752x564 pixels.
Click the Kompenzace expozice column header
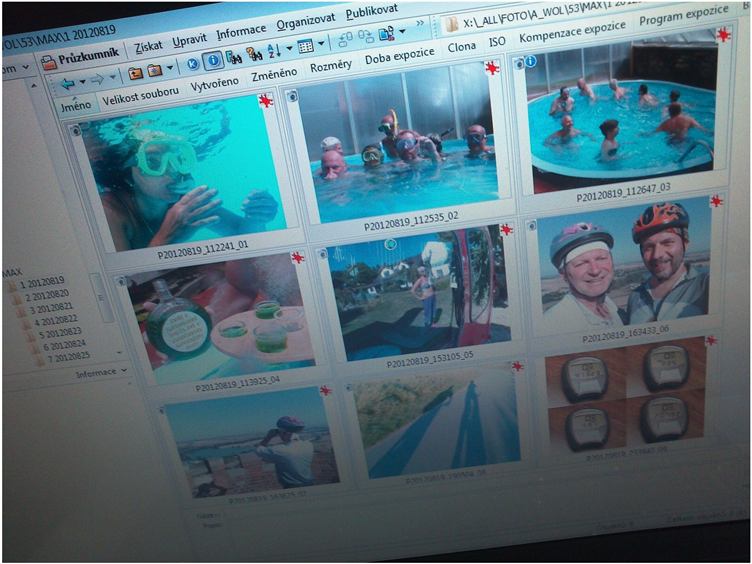coord(572,31)
